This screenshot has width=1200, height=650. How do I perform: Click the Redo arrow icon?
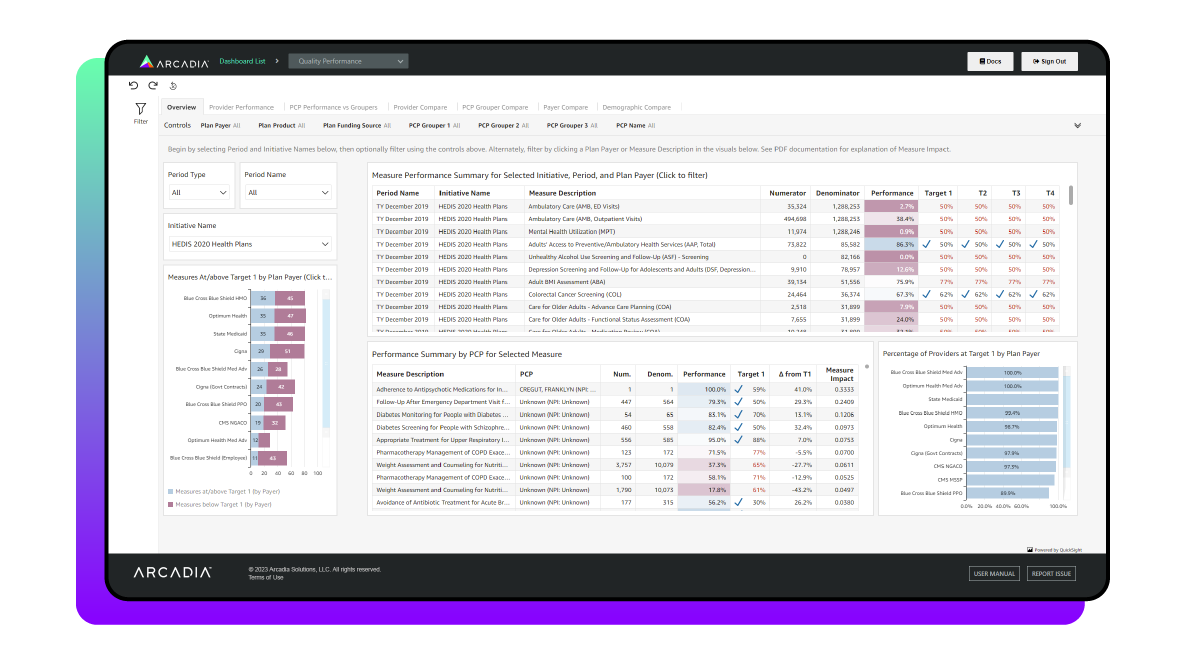[x=151, y=85]
